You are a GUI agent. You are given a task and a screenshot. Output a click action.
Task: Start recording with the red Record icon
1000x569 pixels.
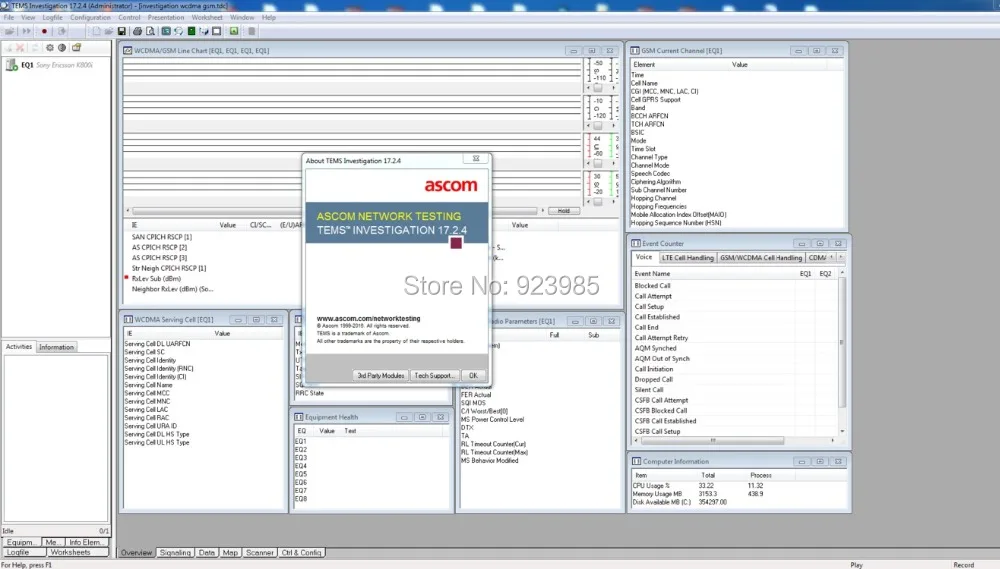pyautogui.click(x=44, y=31)
